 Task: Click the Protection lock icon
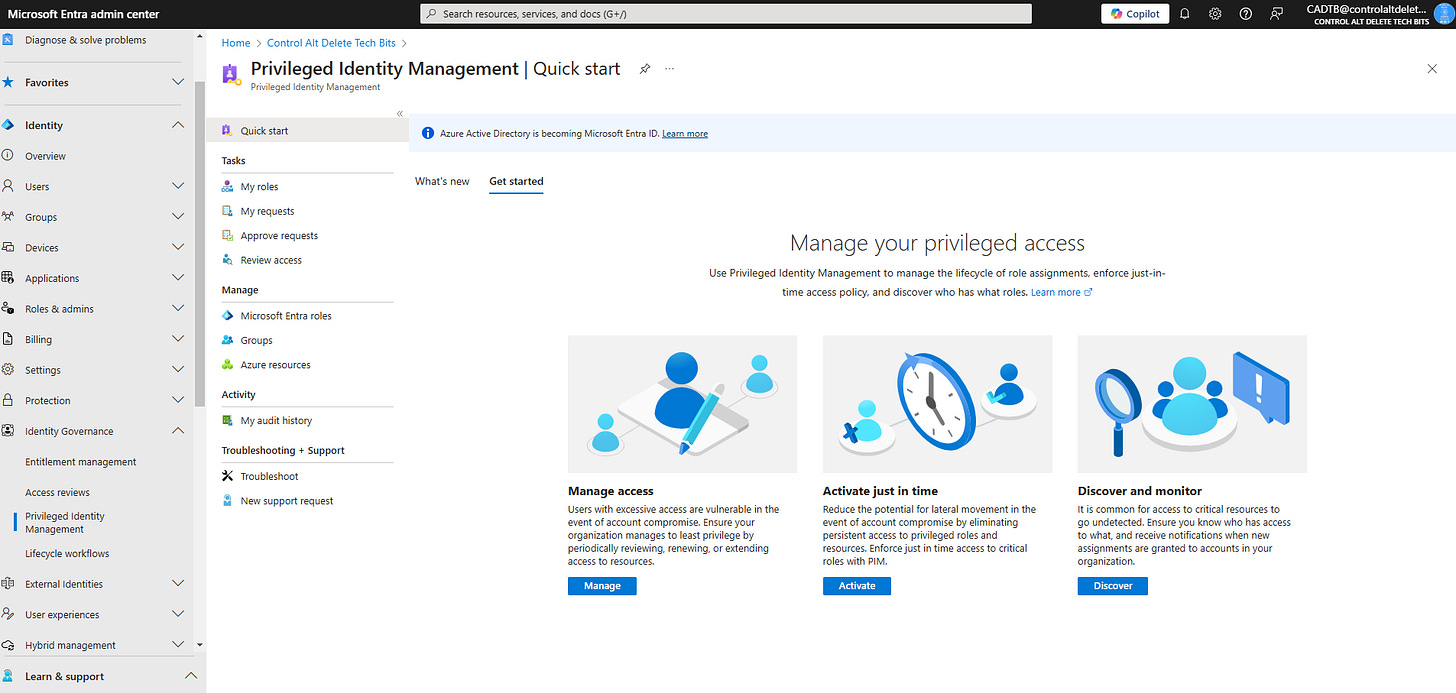(x=8, y=401)
